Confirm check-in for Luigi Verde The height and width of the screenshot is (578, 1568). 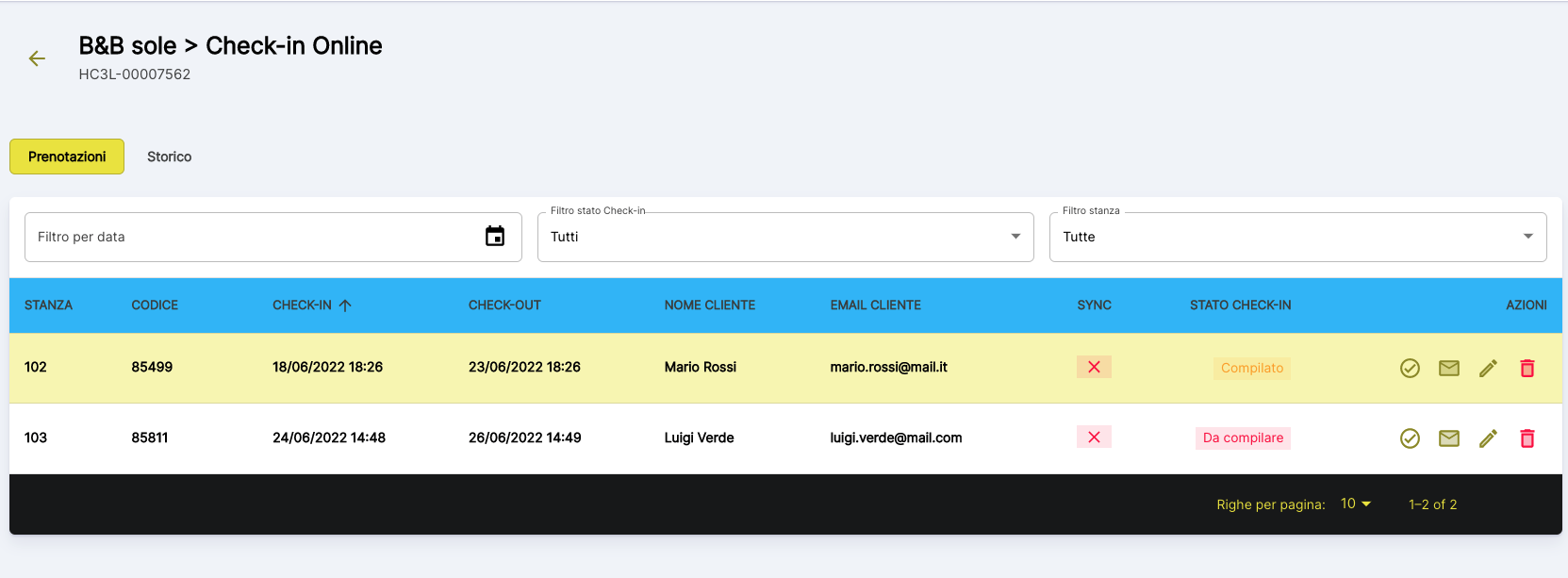coord(1410,438)
